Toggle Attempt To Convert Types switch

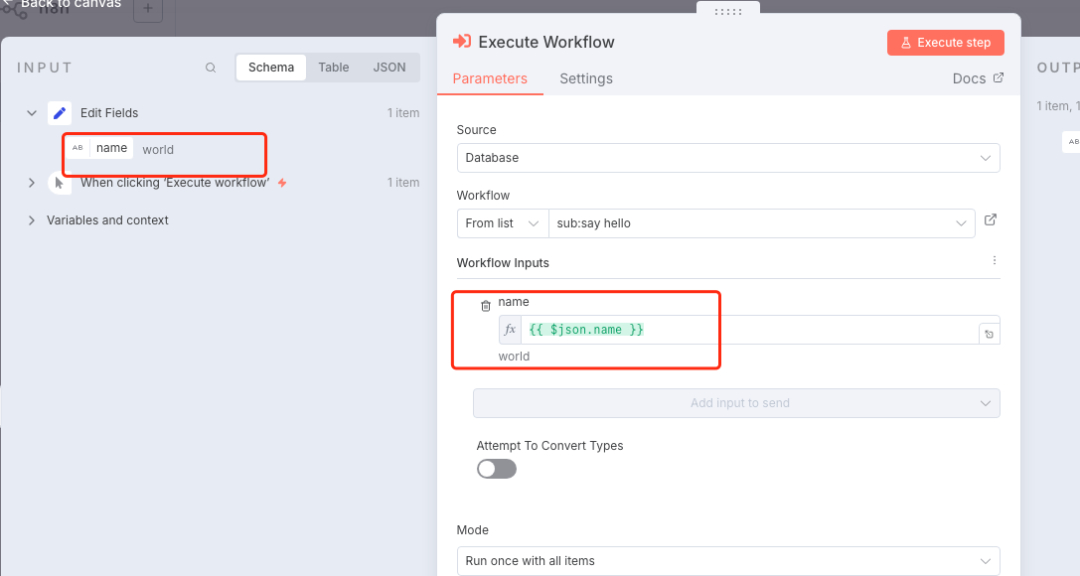click(x=497, y=469)
